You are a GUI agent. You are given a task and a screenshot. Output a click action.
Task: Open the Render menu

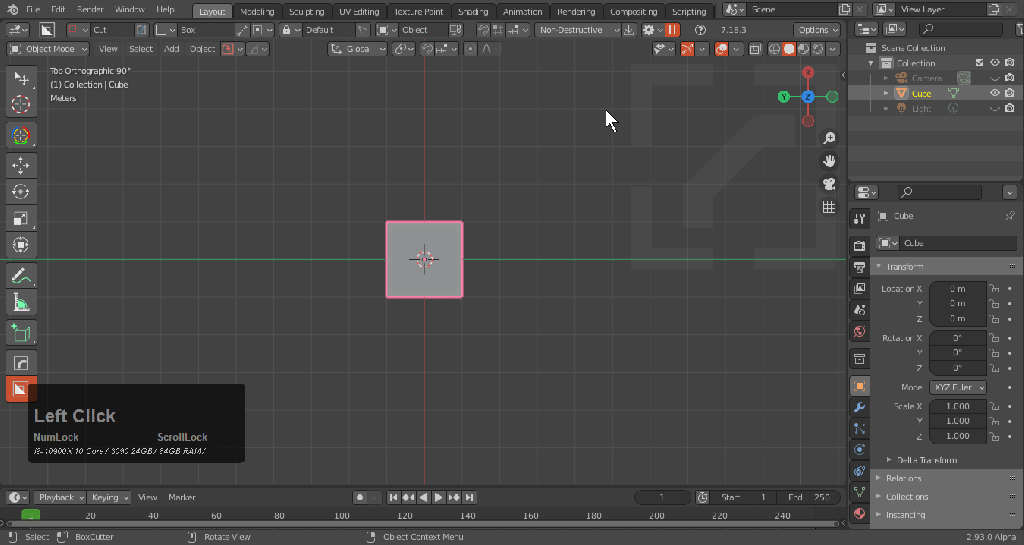90,9
